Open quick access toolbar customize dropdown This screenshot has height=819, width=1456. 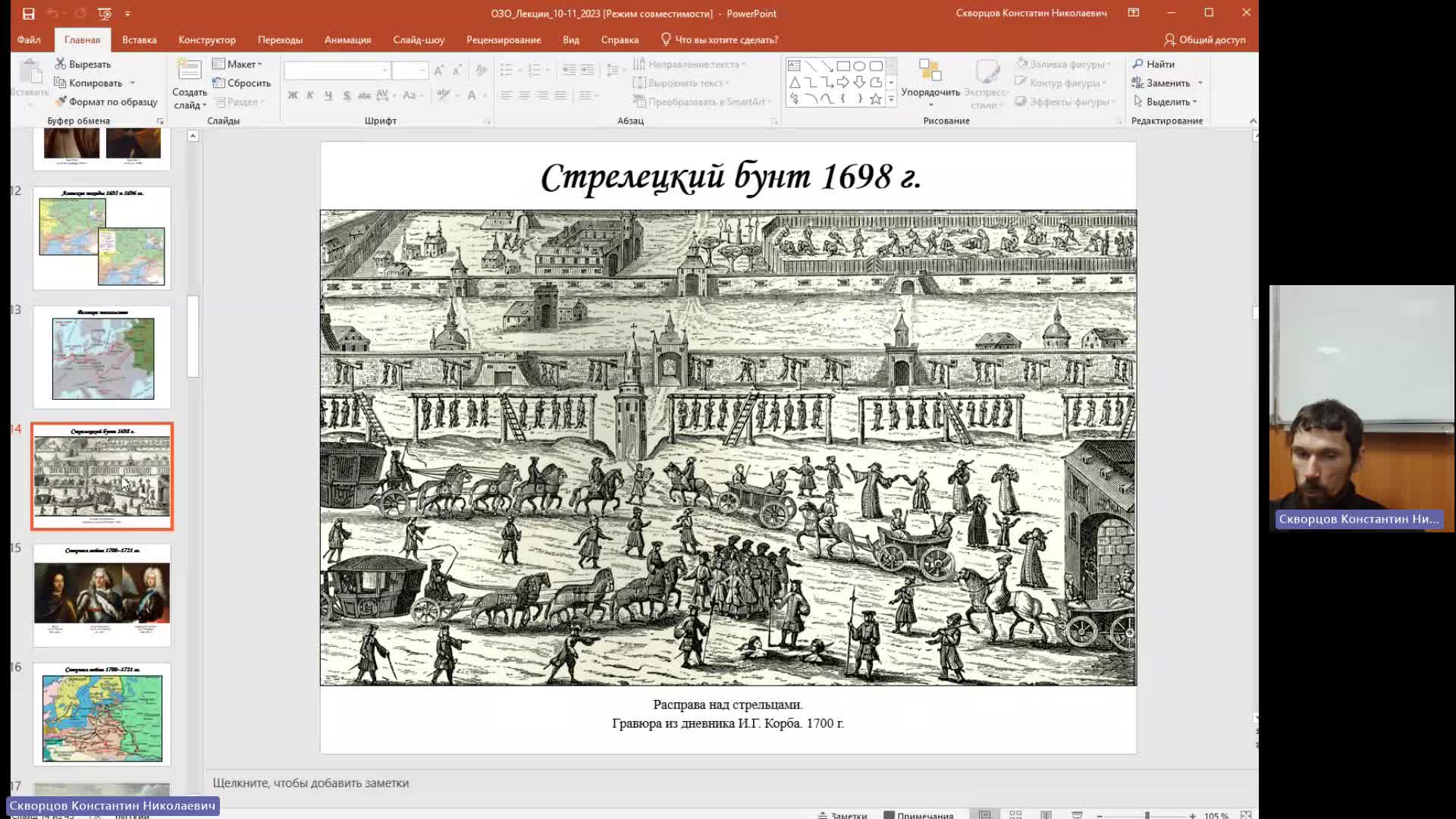pyautogui.click(x=127, y=14)
